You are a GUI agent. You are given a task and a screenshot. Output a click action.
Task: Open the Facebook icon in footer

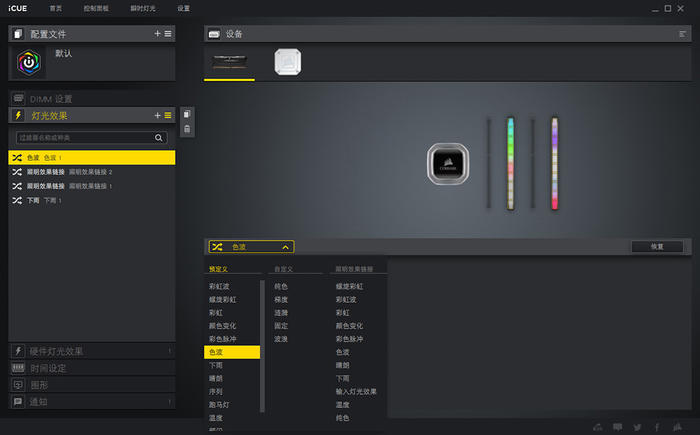[657, 427]
